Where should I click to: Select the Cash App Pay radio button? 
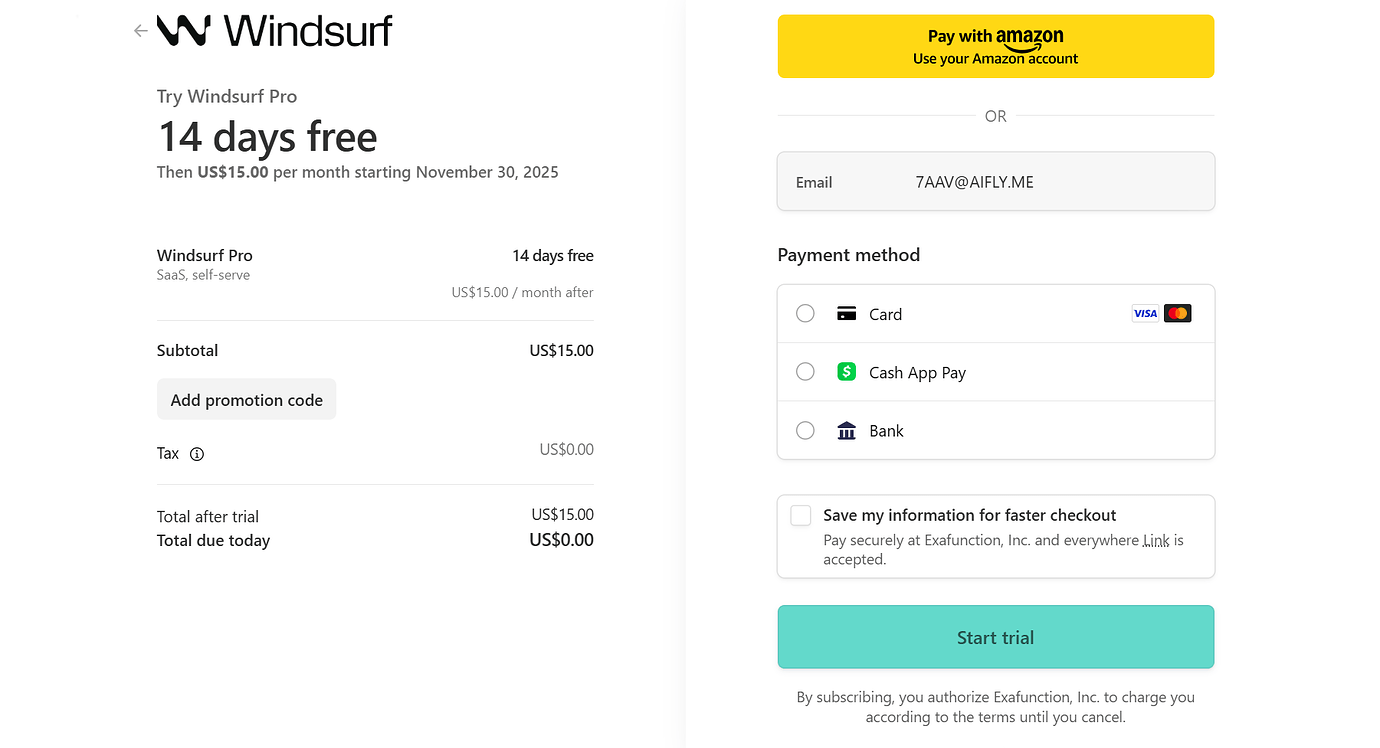click(805, 372)
